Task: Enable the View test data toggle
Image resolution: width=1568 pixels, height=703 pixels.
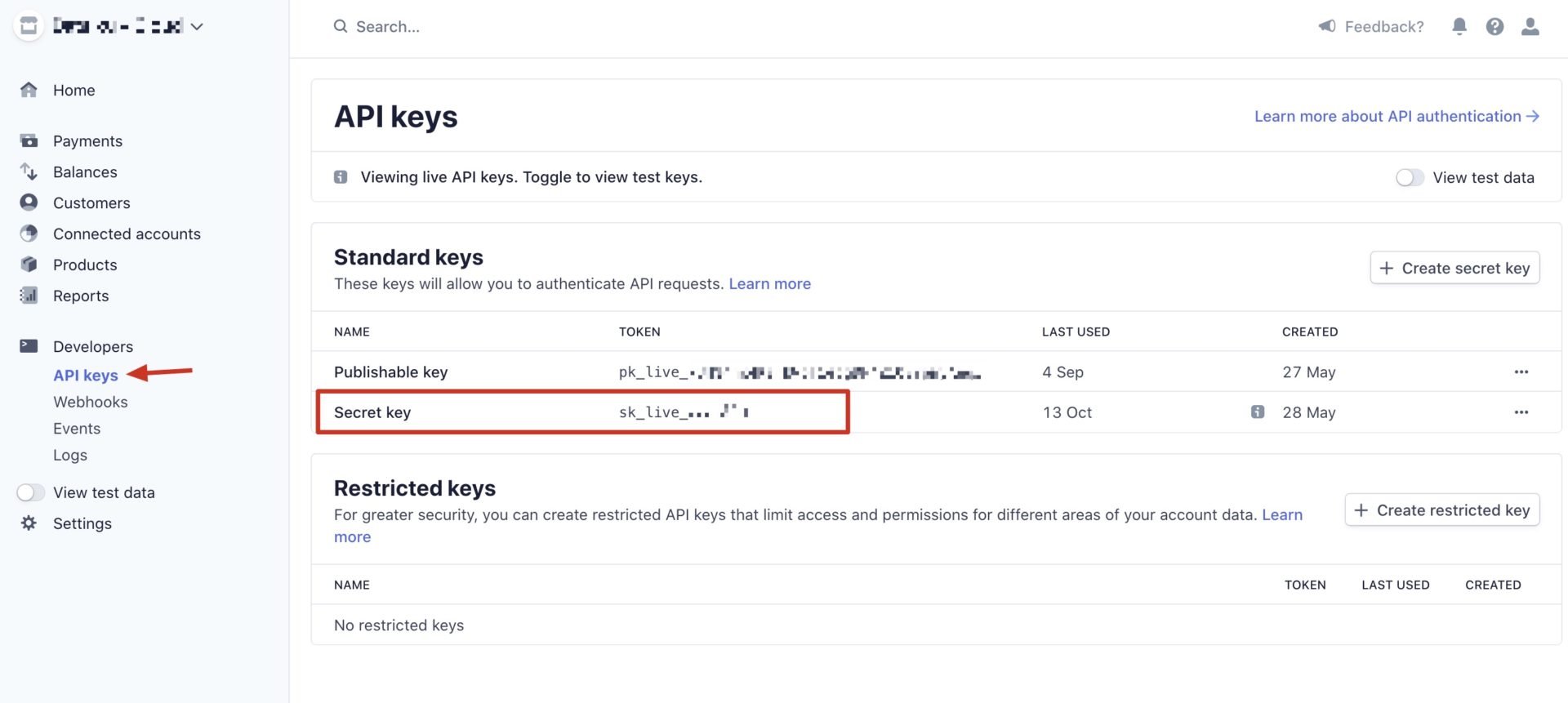Action: (x=1410, y=177)
